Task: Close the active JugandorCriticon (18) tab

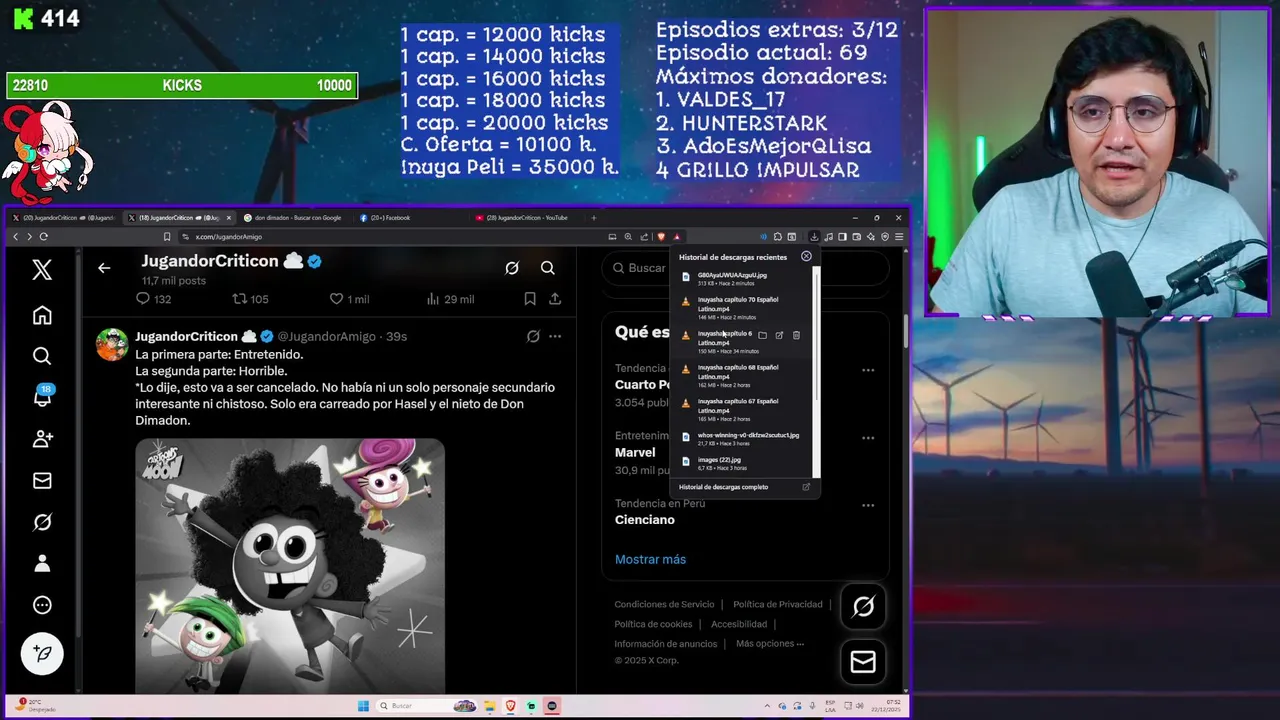Action: tap(229, 217)
